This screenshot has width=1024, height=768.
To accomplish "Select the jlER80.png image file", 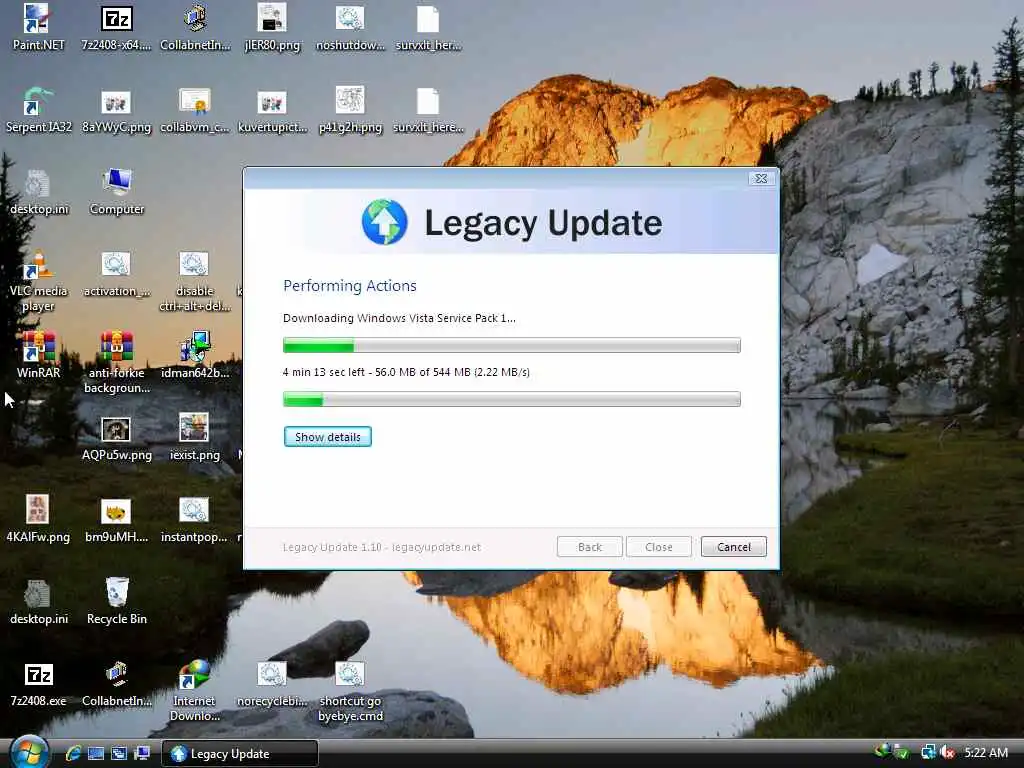I will click(272, 27).
